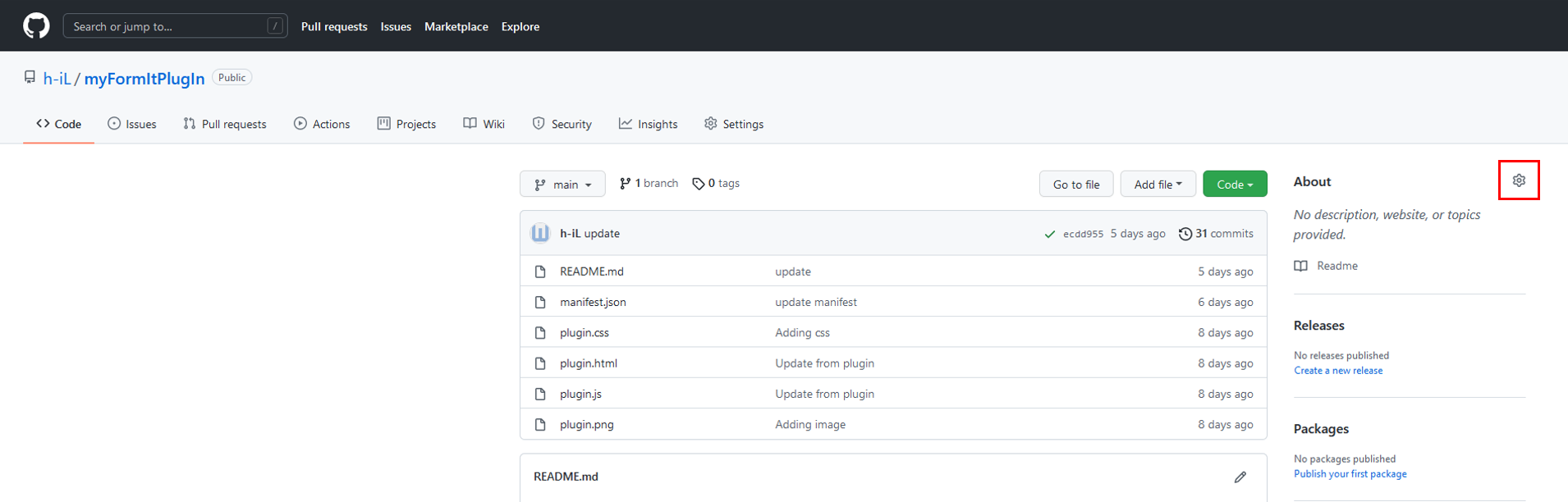View the 0 tags list

[716, 184]
